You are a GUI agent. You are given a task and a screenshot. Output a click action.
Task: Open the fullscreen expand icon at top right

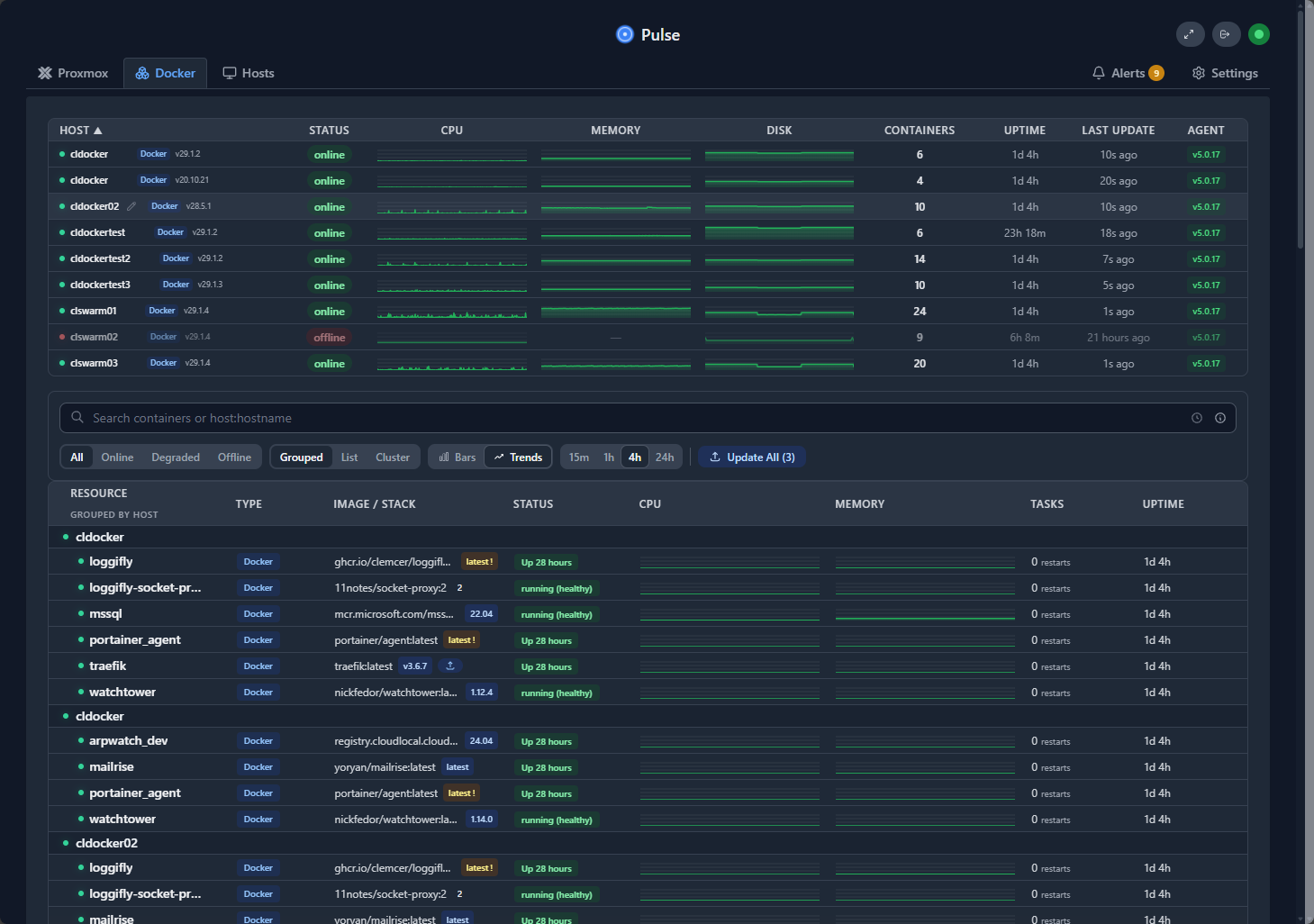coord(1190,34)
